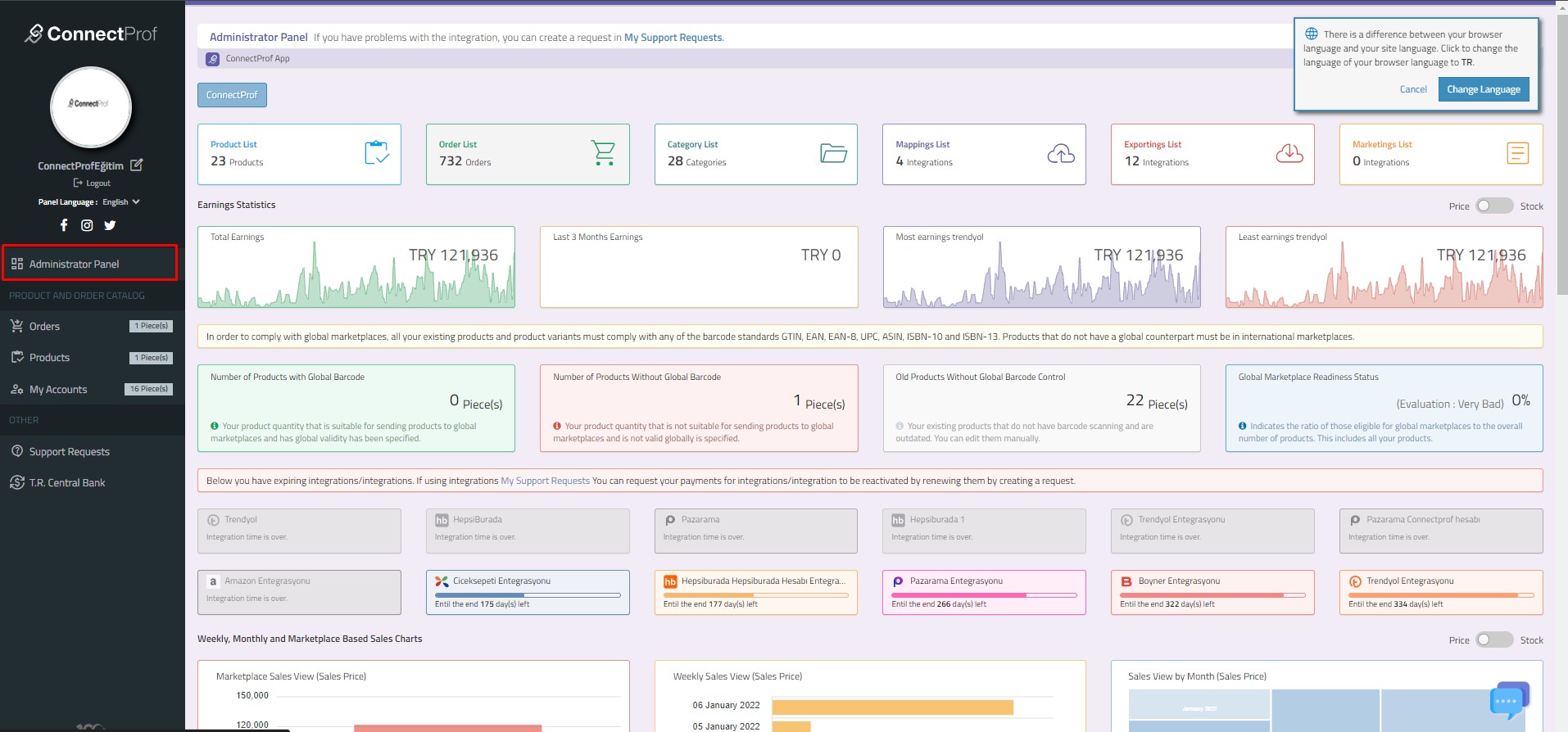The width and height of the screenshot is (1568, 732).
Task: Toggle Price/Stock switch for Sales Charts
Action: [1493, 640]
